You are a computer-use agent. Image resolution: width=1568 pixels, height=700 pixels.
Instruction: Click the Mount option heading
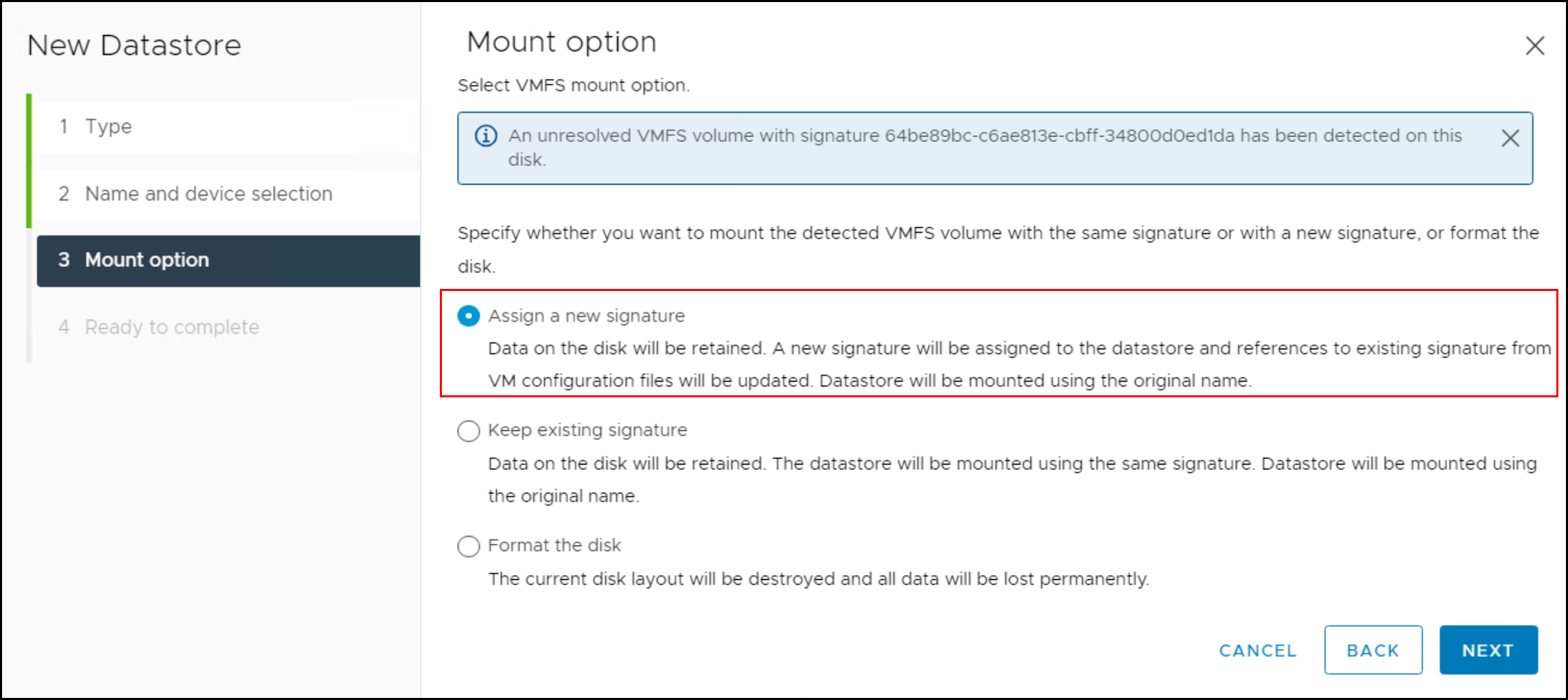[x=561, y=43]
